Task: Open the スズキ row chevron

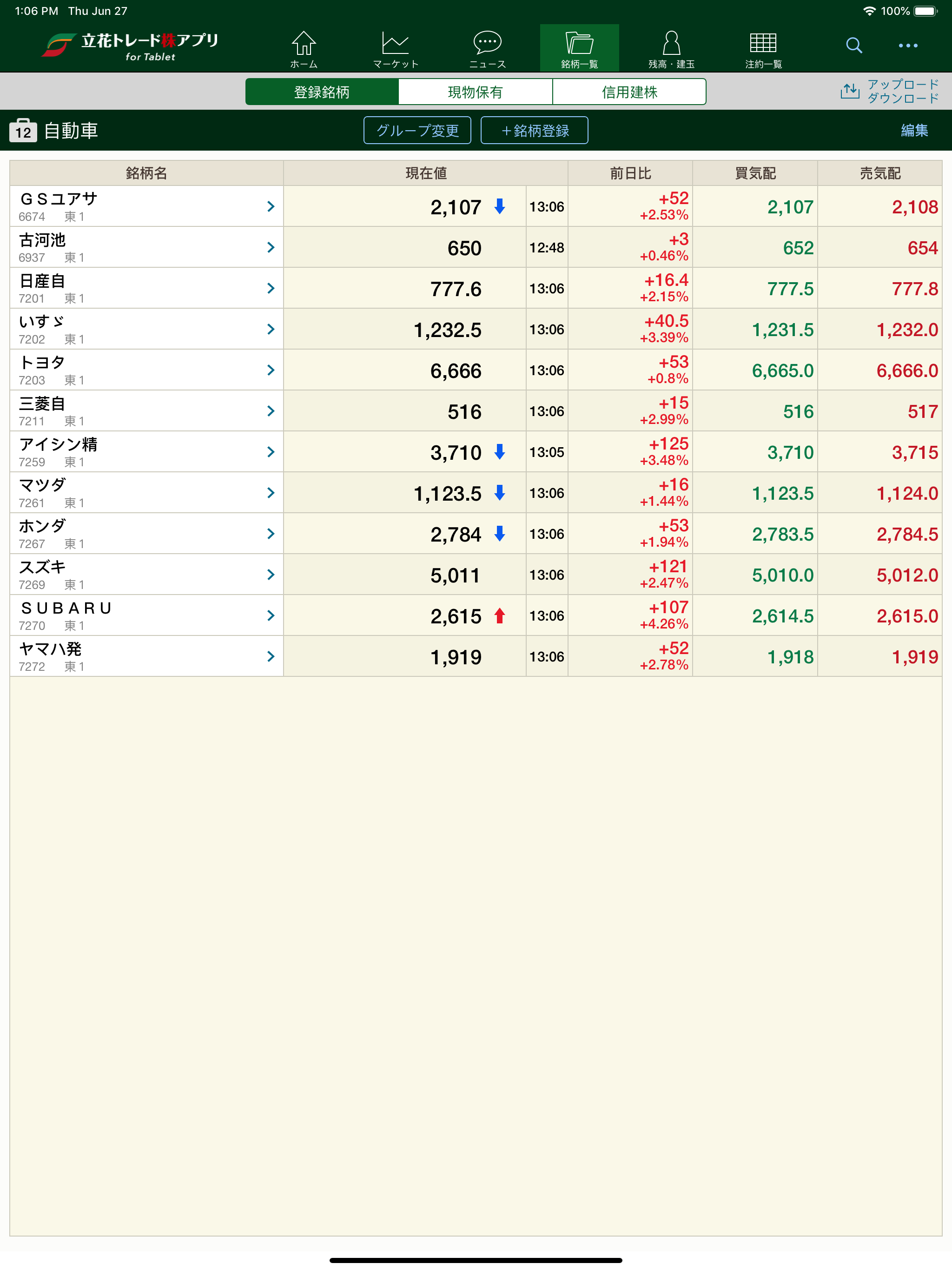Action: tap(271, 575)
